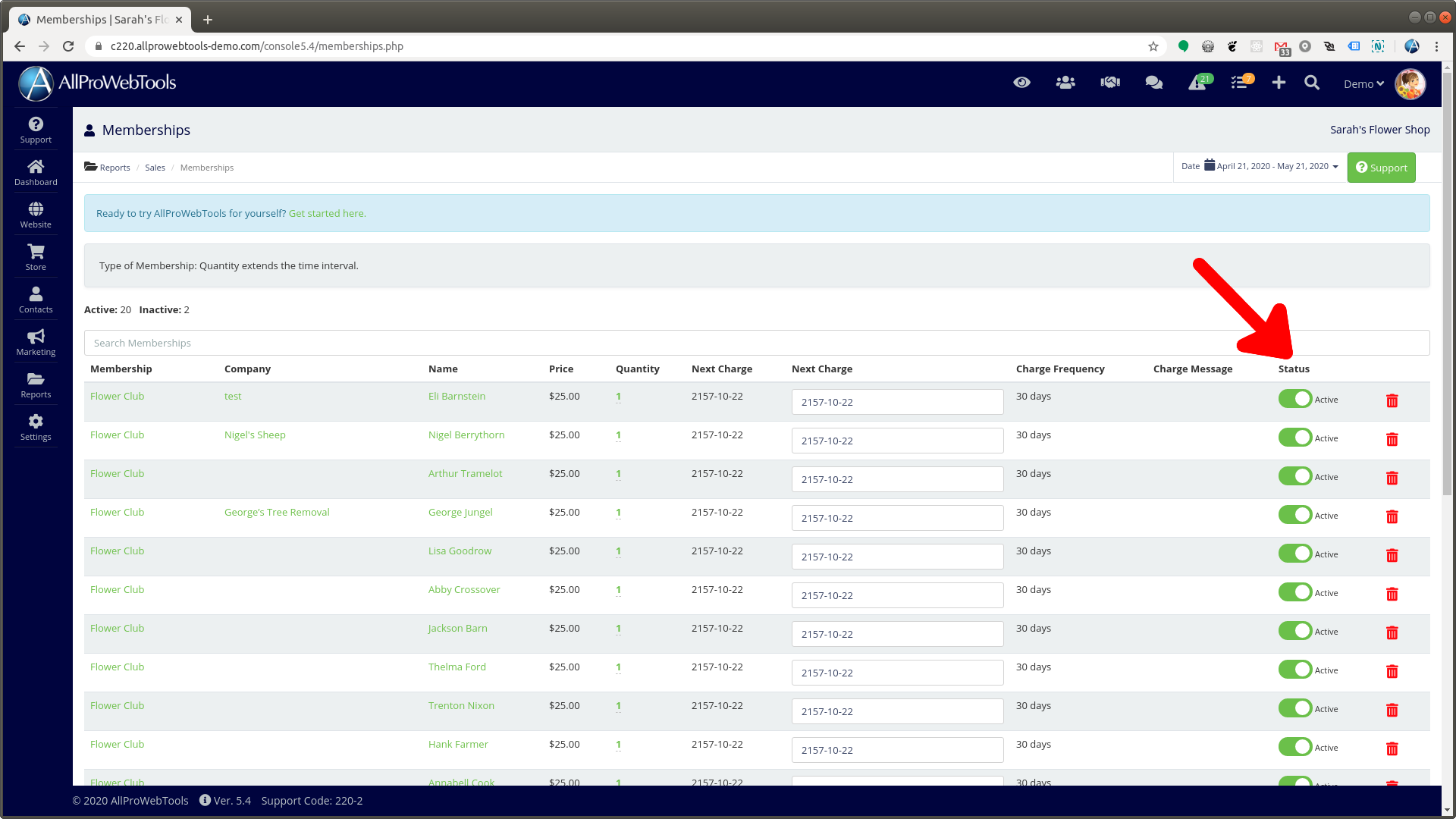
Task: Open George's Tree Removal company link
Action: 277,513
